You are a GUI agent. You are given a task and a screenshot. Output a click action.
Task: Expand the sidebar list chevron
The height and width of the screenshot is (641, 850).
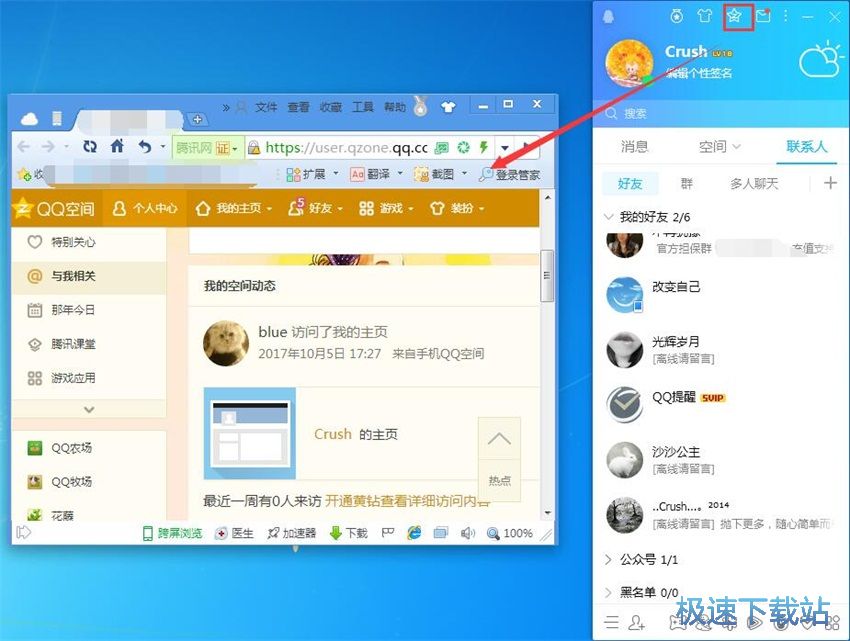(89, 410)
